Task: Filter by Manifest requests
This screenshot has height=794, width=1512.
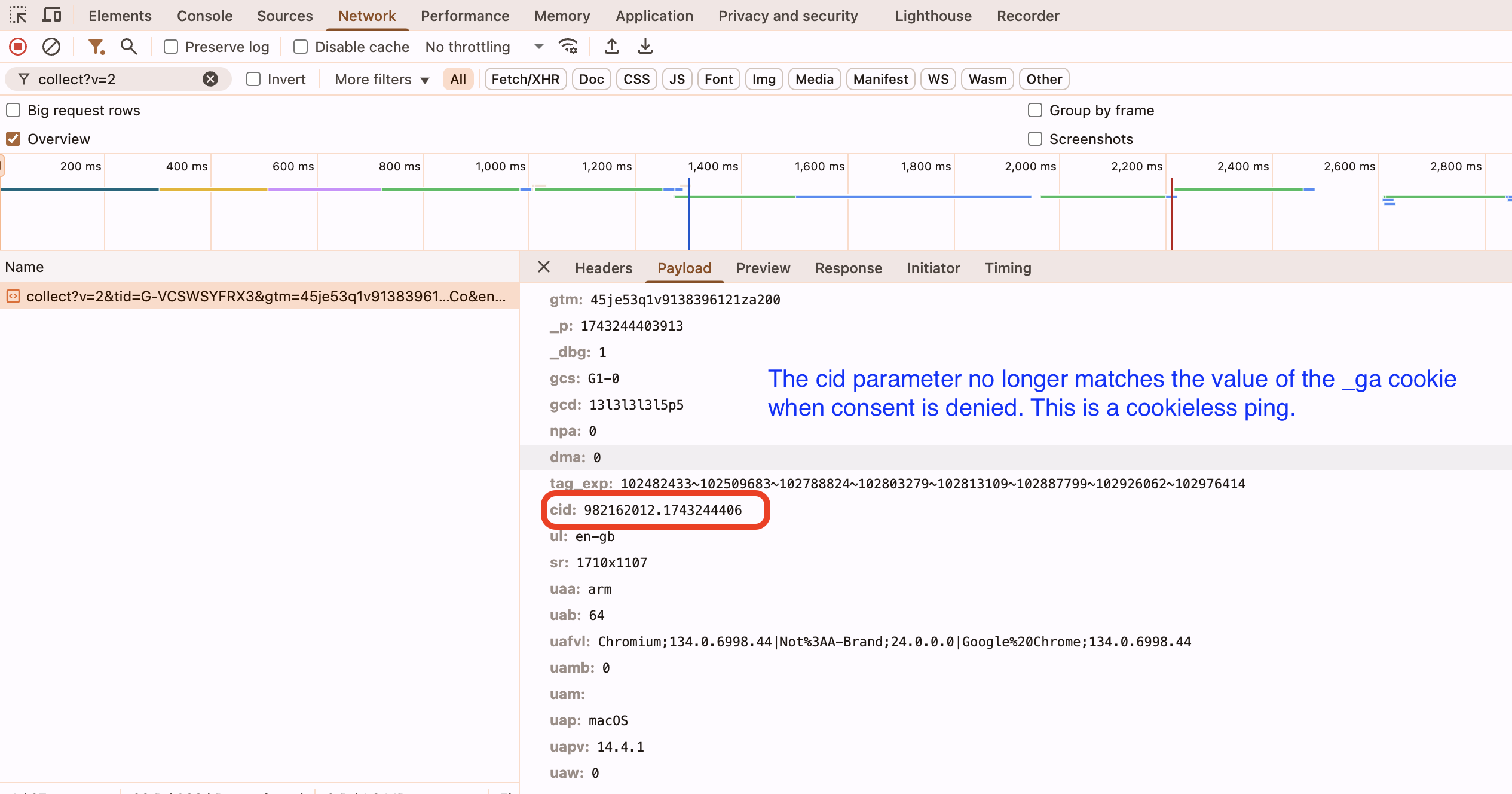Action: coord(880,79)
